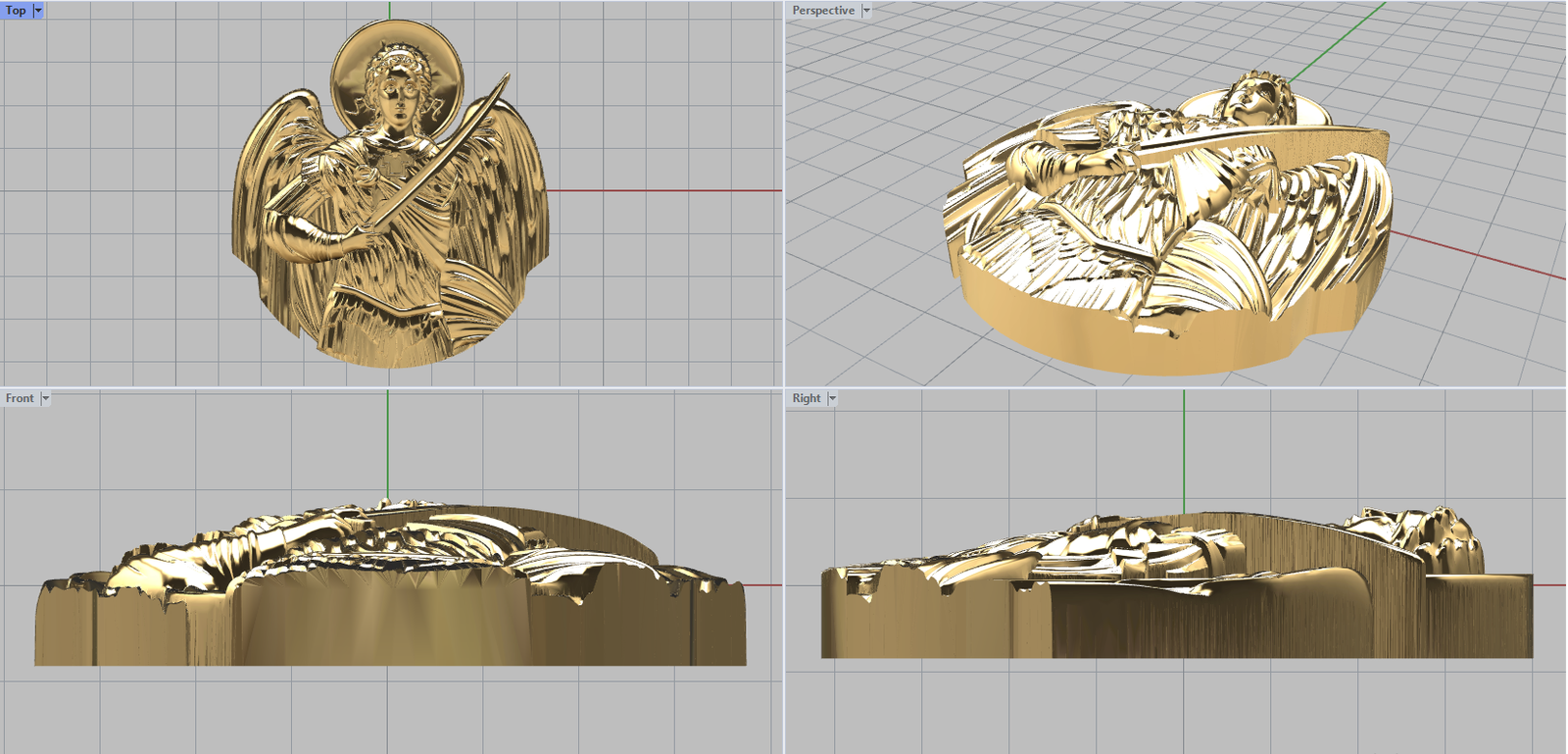Viewport: 1568px width, 754px height.
Task: Click the green Y-axis line in Perspective viewport
Action: tap(1343, 37)
